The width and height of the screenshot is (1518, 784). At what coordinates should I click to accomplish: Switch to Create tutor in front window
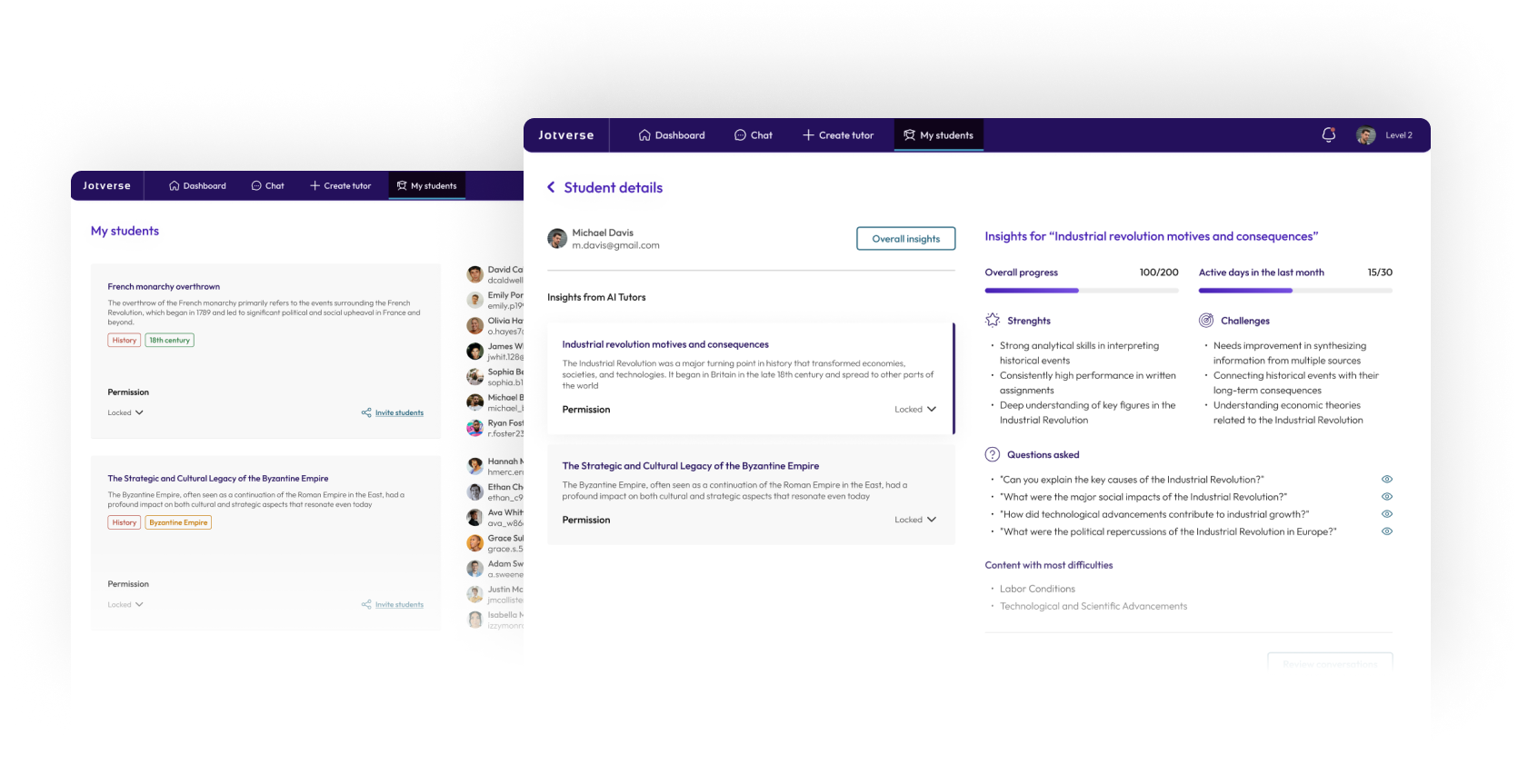[837, 135]
